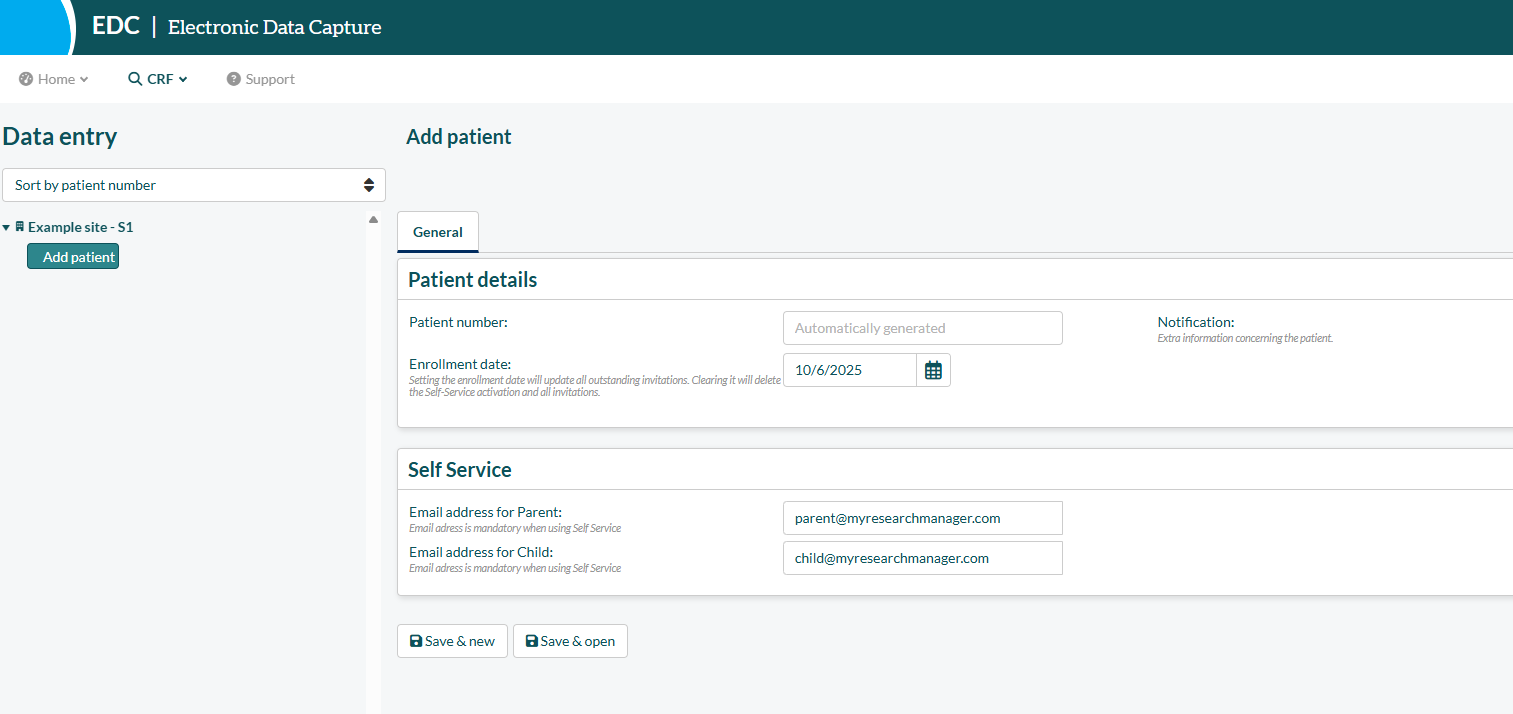Select the General tab

[438, 232]
